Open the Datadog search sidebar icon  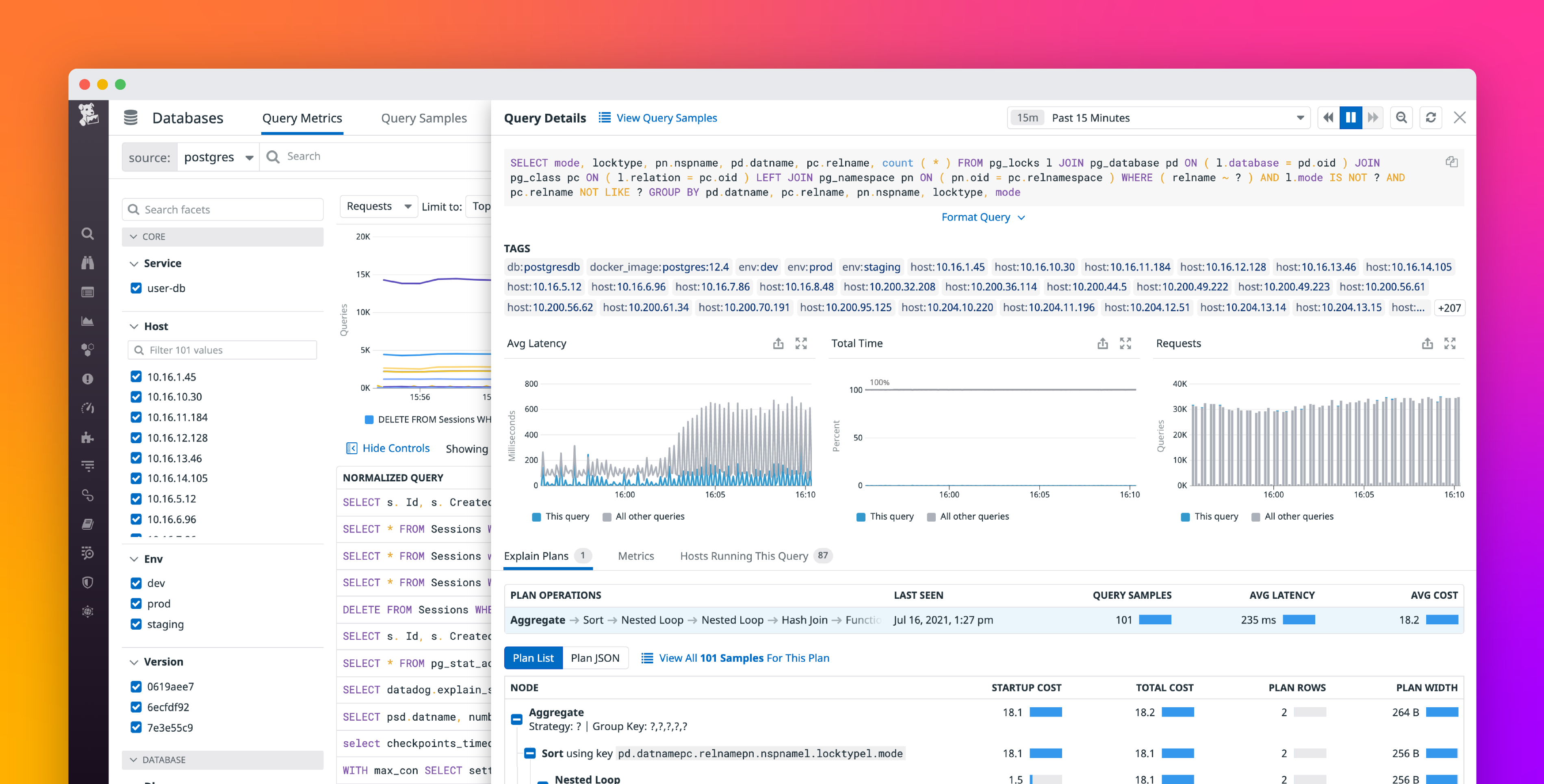[x=87, y=234]
